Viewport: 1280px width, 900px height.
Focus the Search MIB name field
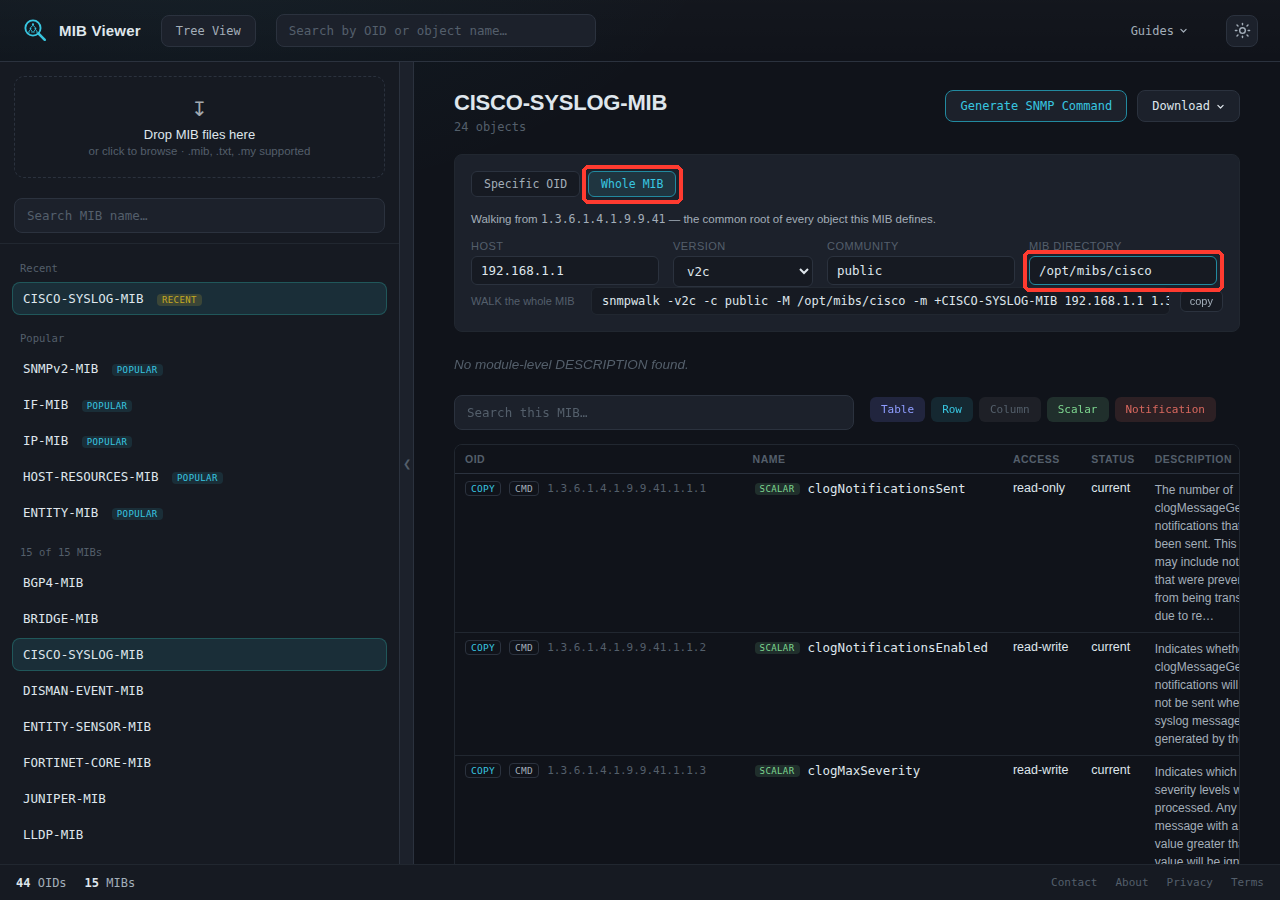click(199, 216)
